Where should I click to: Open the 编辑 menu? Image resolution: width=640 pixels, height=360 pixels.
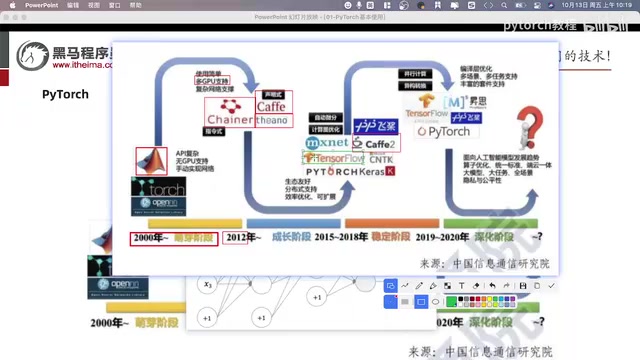(73, 5)
